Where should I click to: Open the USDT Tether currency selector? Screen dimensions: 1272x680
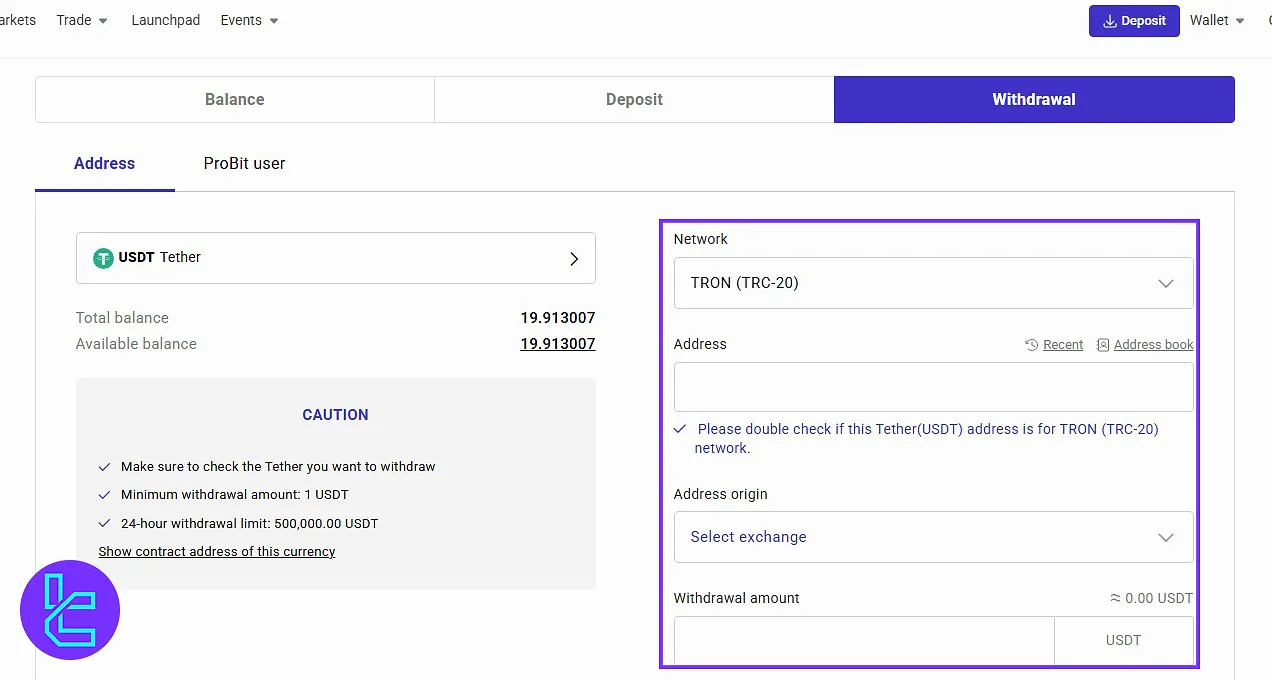pos(335,258)
